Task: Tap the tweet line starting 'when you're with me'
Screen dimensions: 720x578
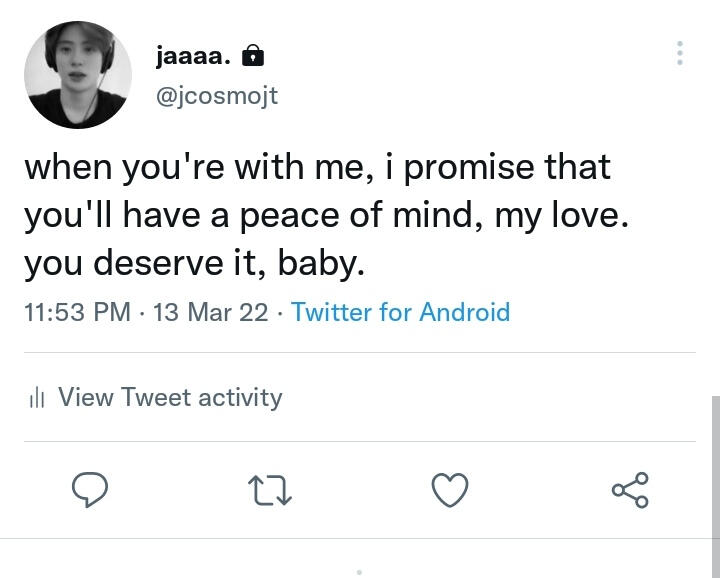Action: click(x=317, y=166)
